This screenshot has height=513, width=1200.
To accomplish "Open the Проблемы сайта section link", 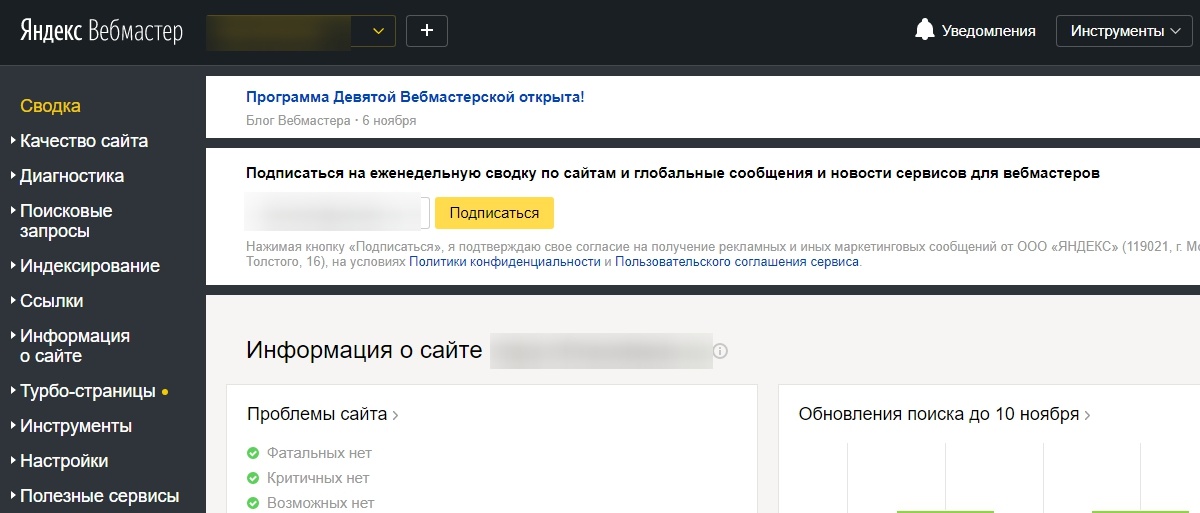I will [323, 414].
